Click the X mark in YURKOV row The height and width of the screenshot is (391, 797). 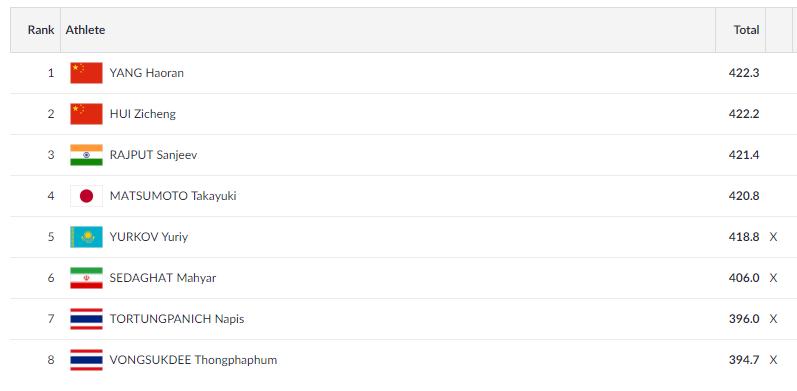[x=773, y=237]
